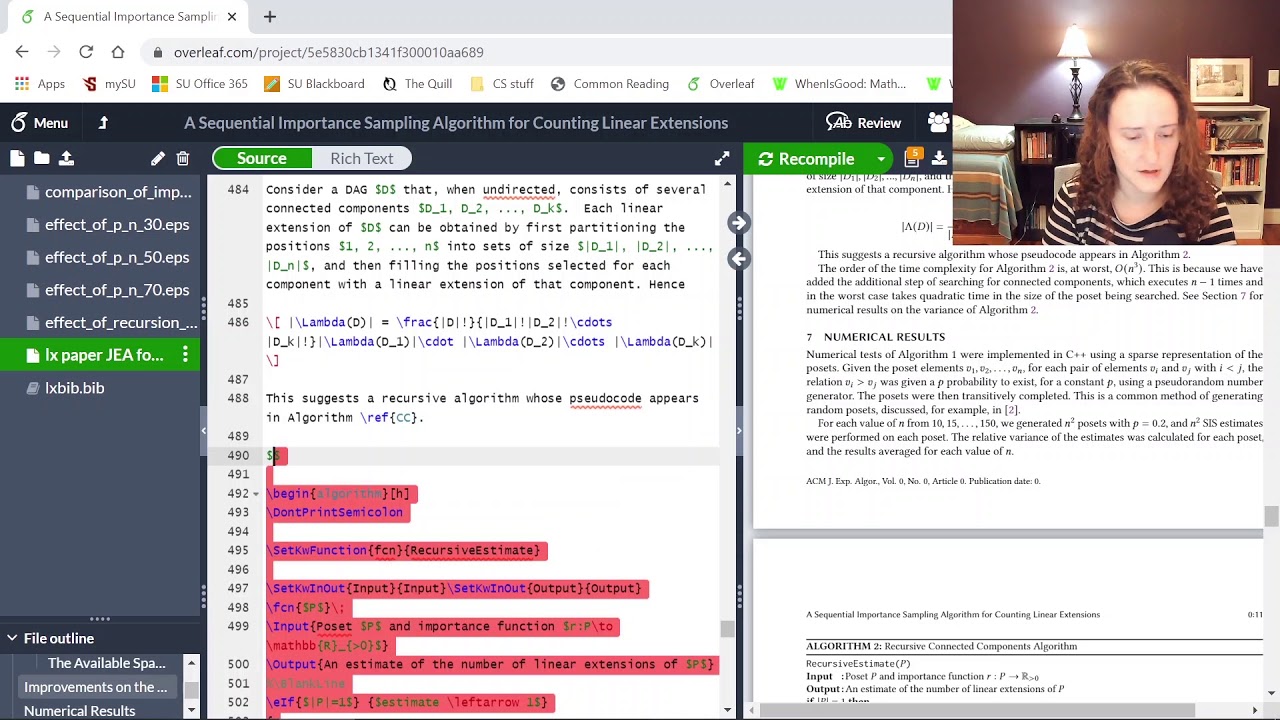Click the up-arrow back to projects icon
This screenshot has height=720, width=1280.
pos(103,123)
